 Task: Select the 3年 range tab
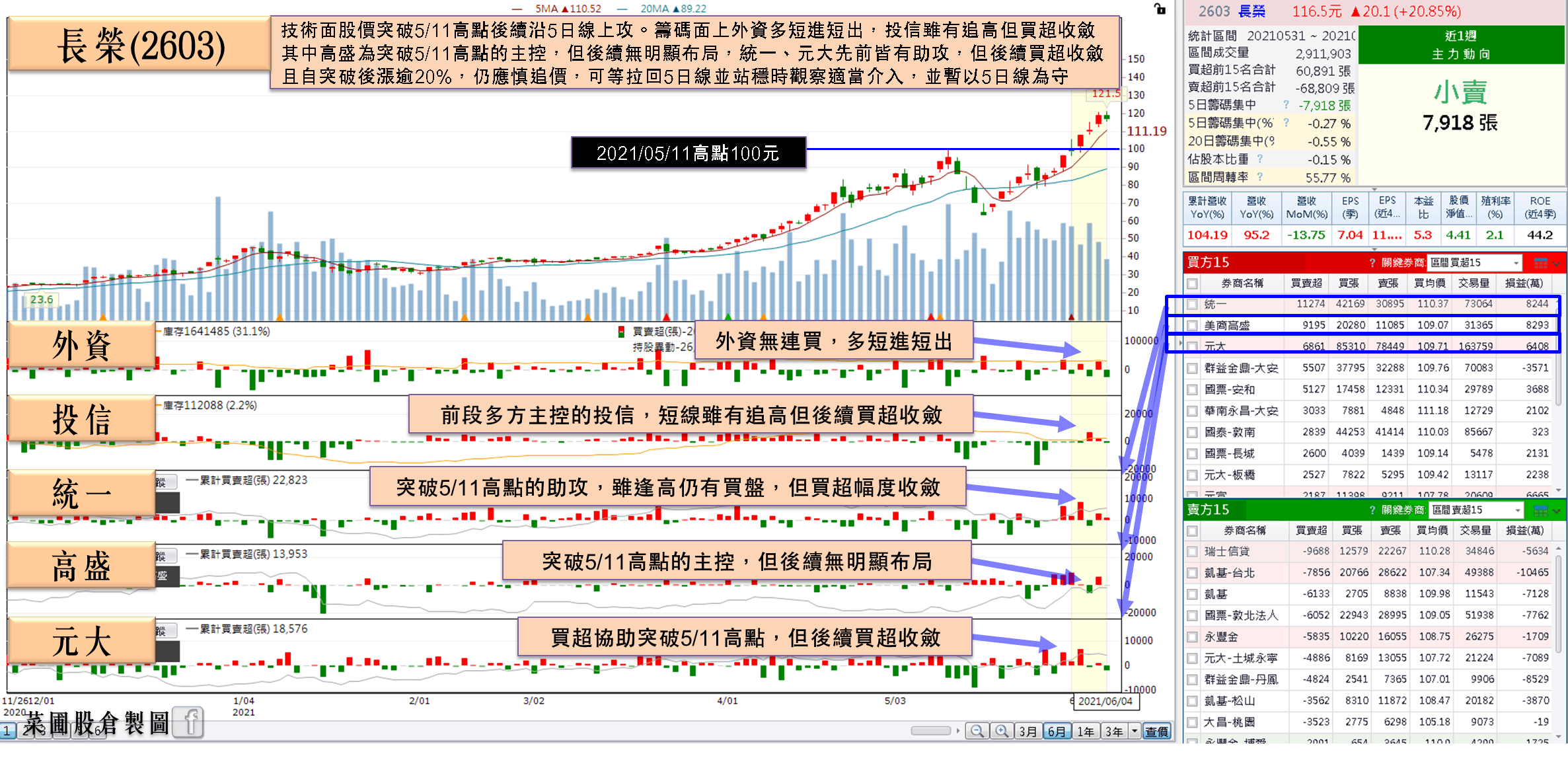tap(1114, 732)
